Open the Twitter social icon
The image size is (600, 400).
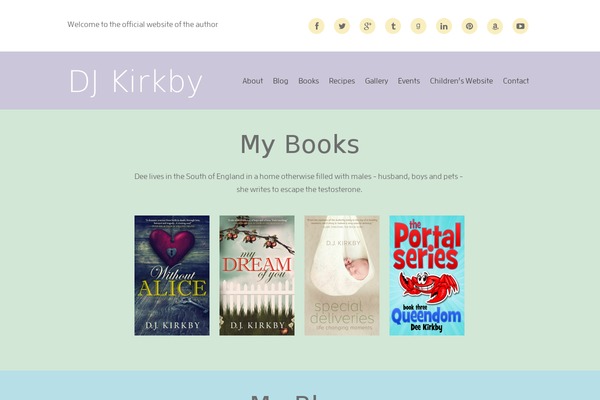(x=342, y=26)
